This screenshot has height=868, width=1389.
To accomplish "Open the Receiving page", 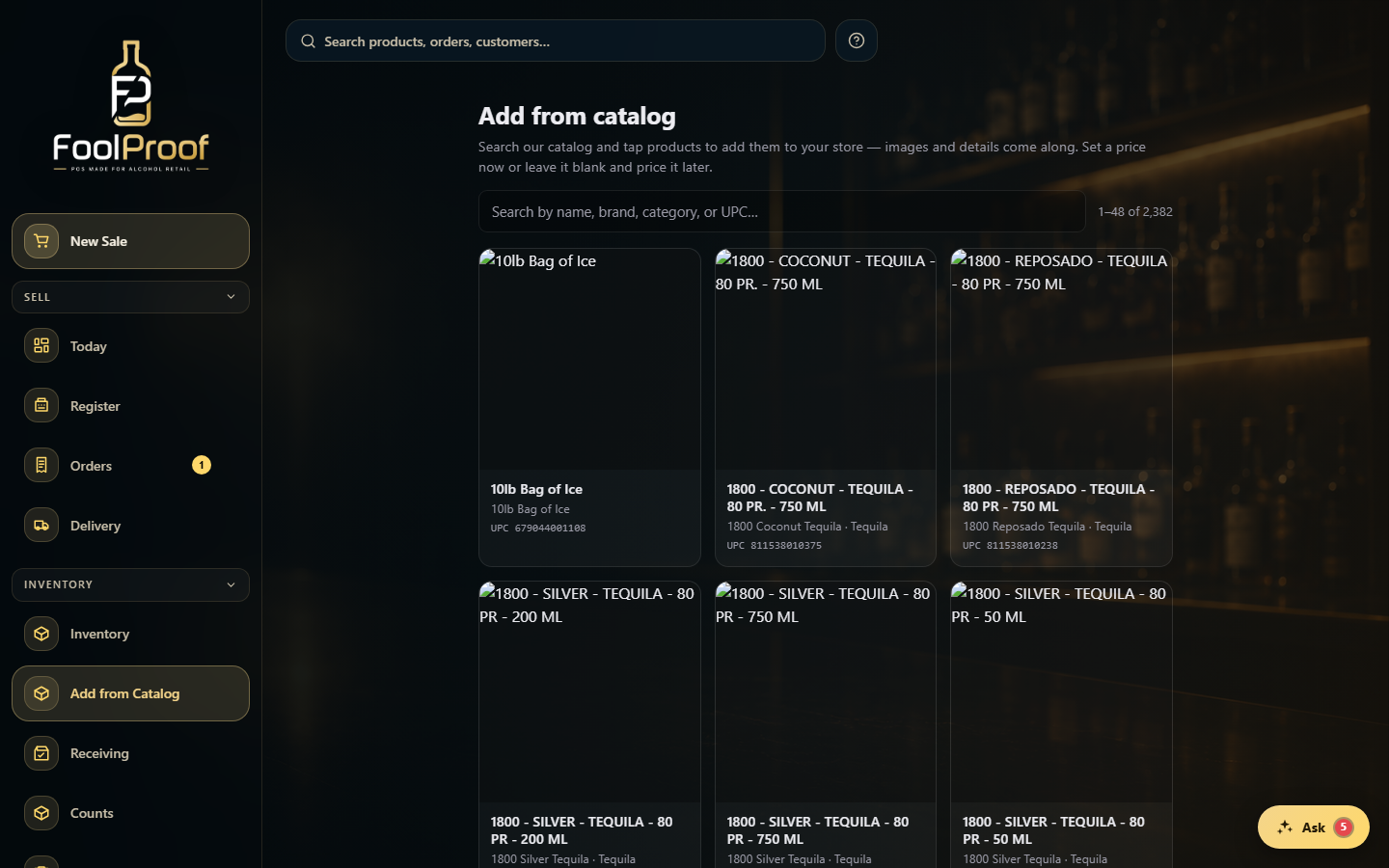I will pyautogui.click(x=130, y=753).
